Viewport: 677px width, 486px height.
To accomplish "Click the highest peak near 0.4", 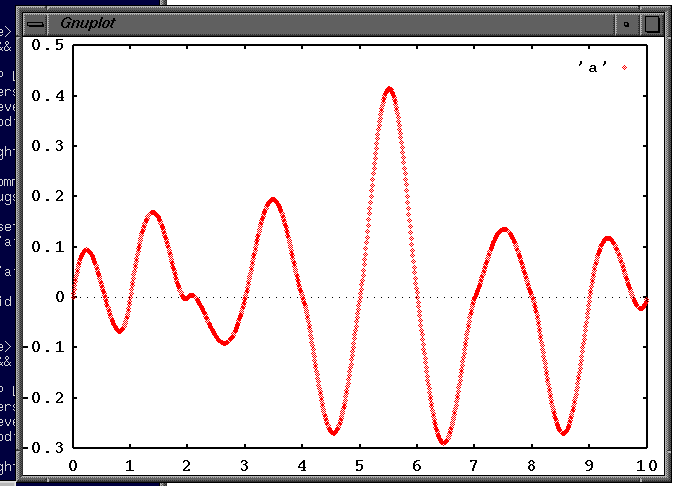I will point(389,89).
